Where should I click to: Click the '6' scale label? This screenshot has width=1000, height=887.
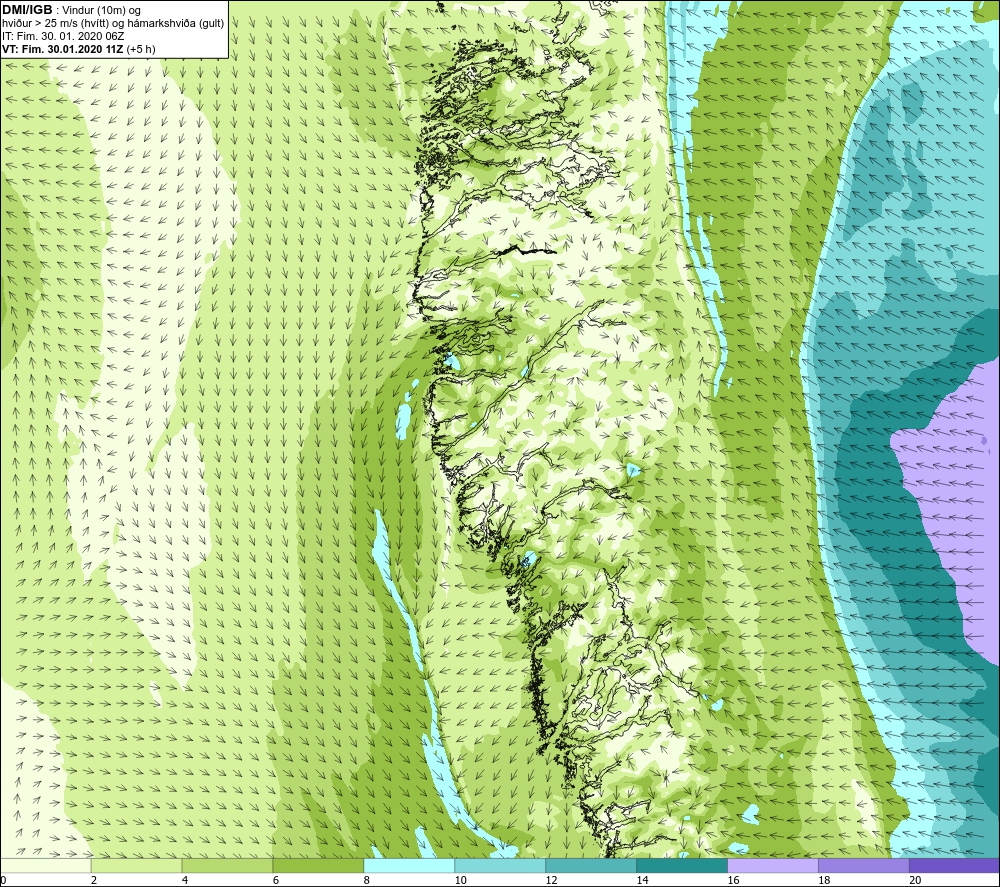pyautogui.click(x=276, y=880)
